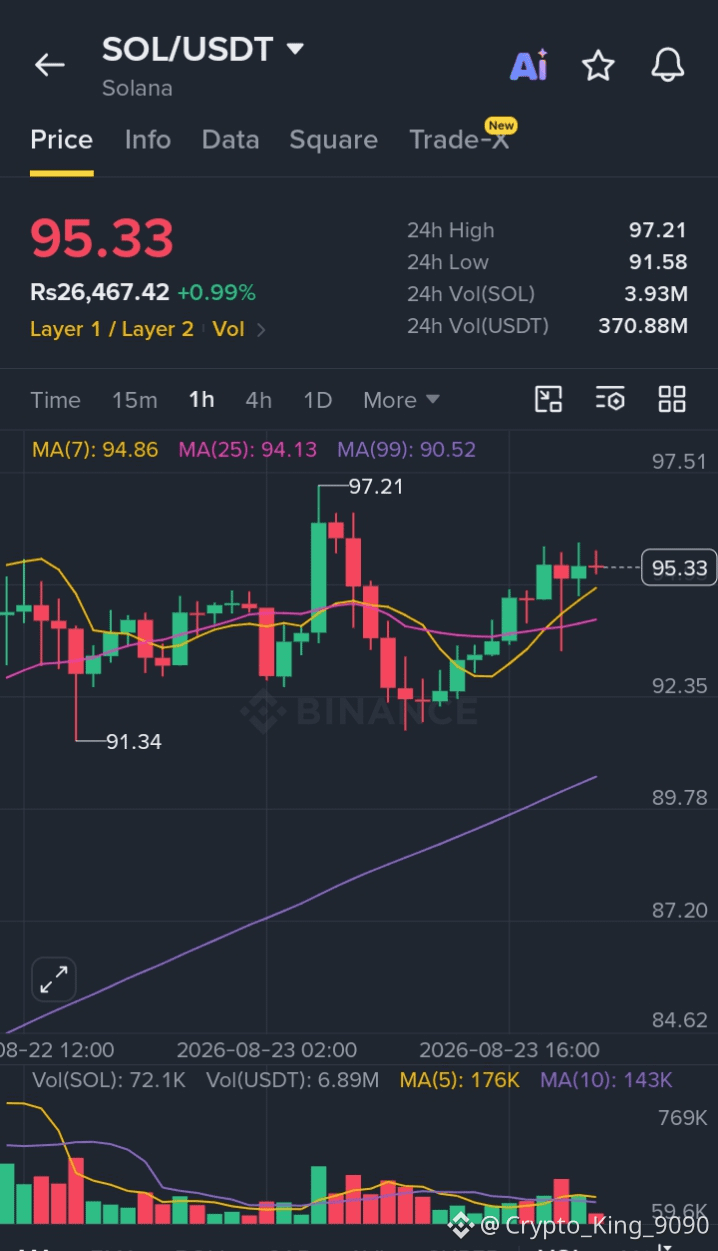Viewport: 718px width, 1251px height.
Task: Tap the 91.34 low marker on chart
Action: tap(134, 741)
